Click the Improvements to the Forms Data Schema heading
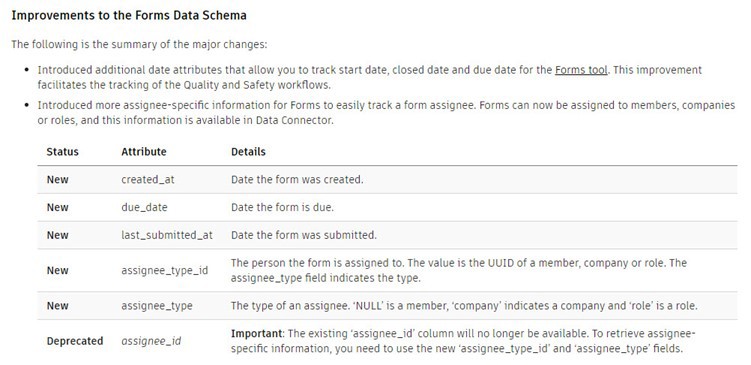Viewport: 751px width, 365px height. point(129,15)
